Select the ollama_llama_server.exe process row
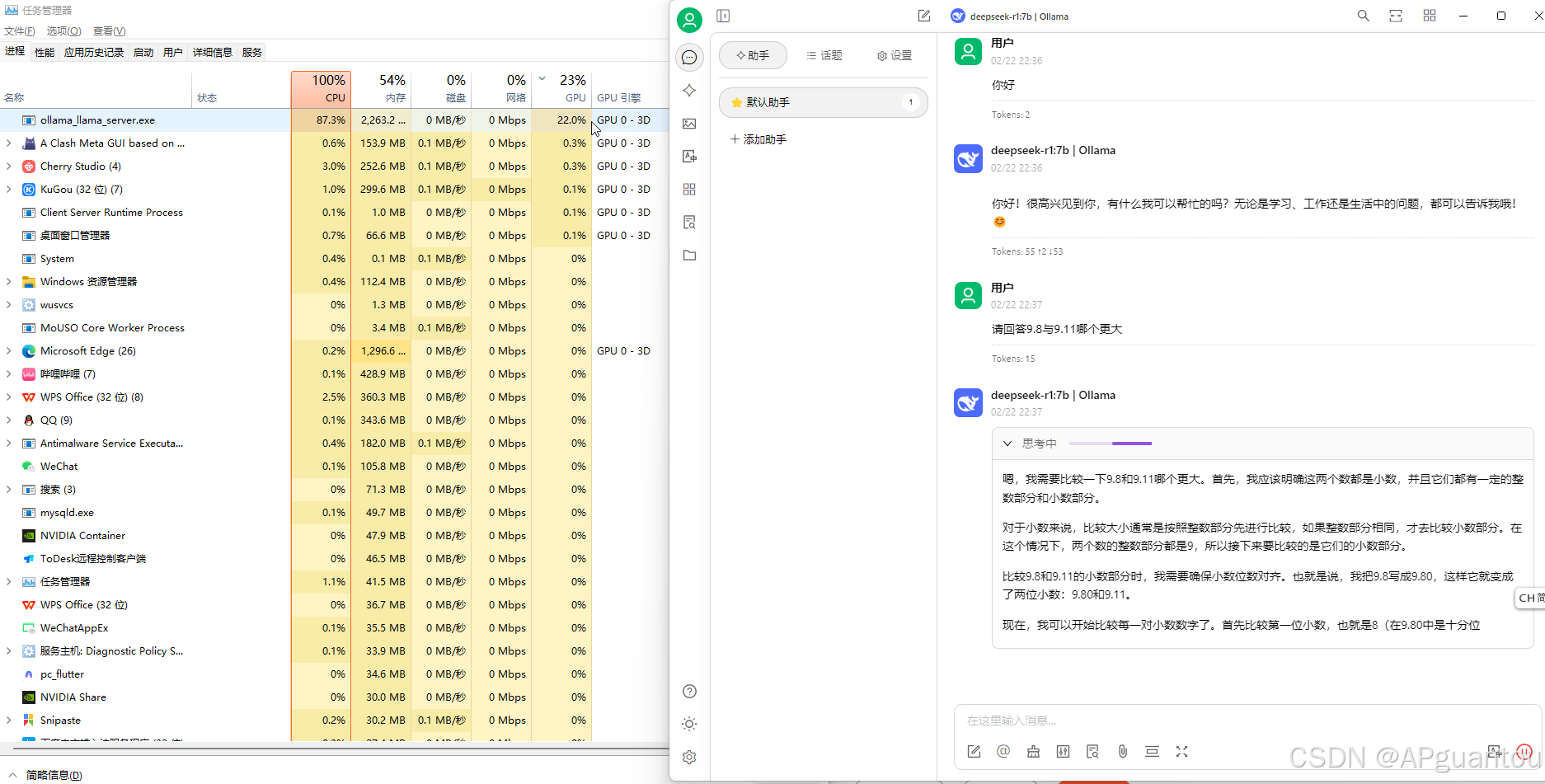 tap(334, 120)
